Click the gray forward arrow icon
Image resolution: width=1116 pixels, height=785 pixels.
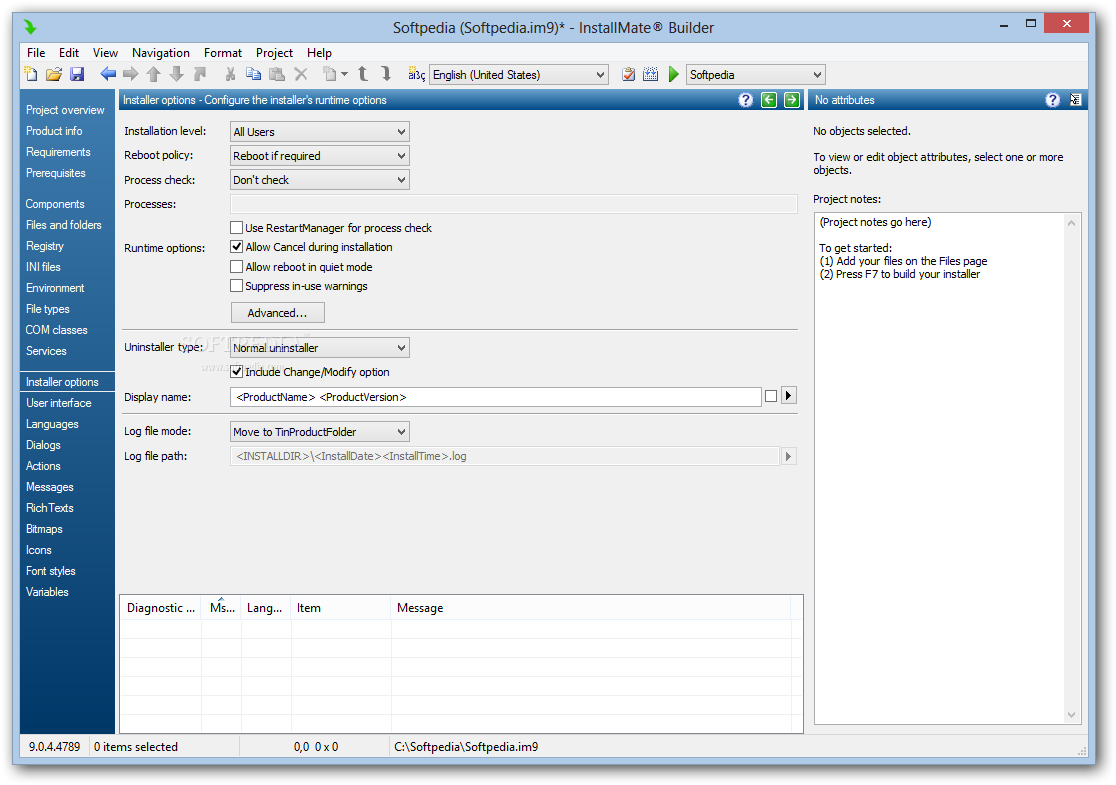[130, 74]
